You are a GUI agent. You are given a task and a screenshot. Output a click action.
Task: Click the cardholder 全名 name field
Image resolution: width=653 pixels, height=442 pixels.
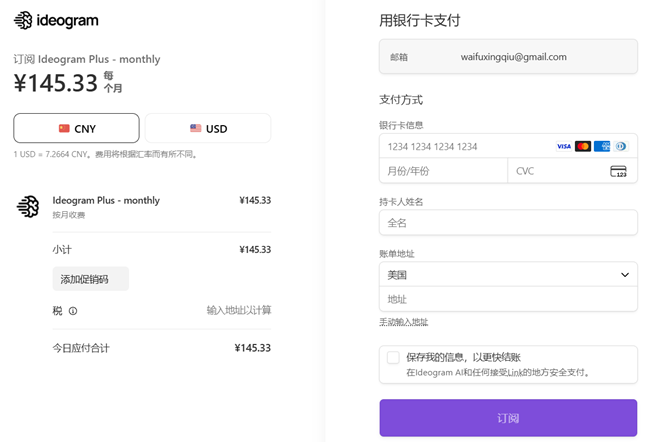pos(508,222)
